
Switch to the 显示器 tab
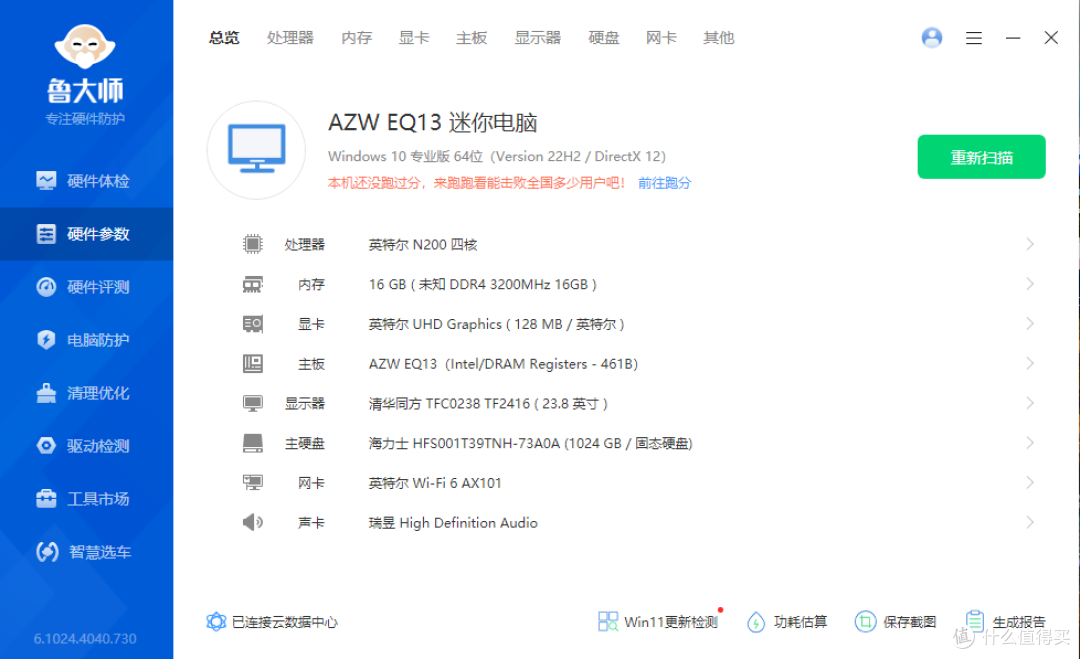click(x=538, y=38)
